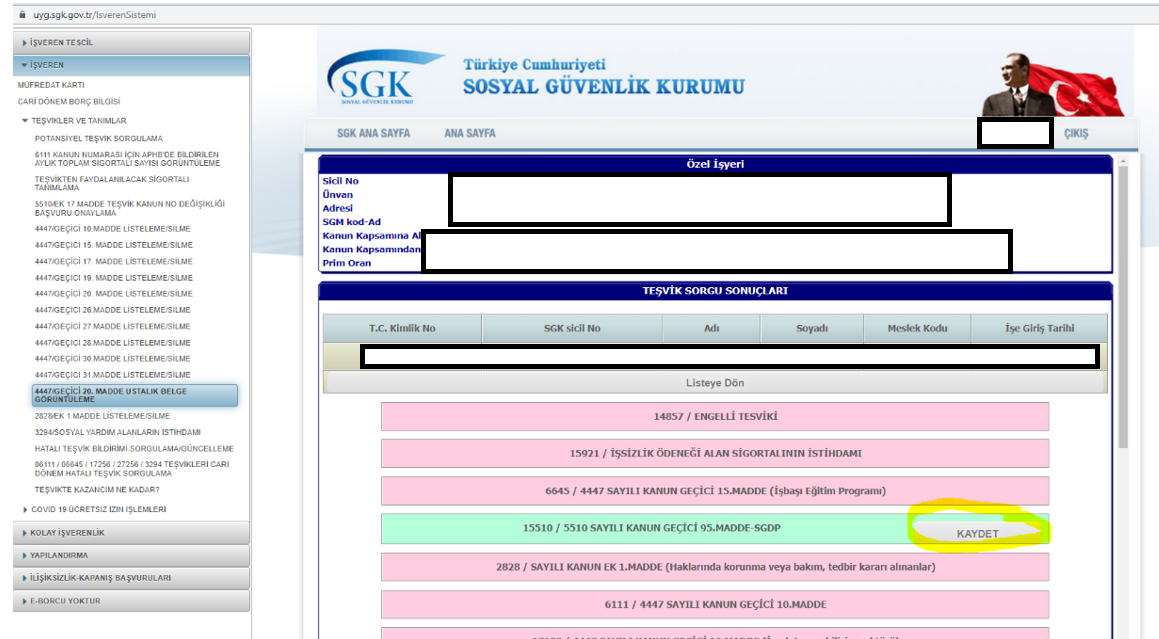Click the SGM kod-Ad label
Viewport: 1159px width, 639px height.
(x=352, y=222)
